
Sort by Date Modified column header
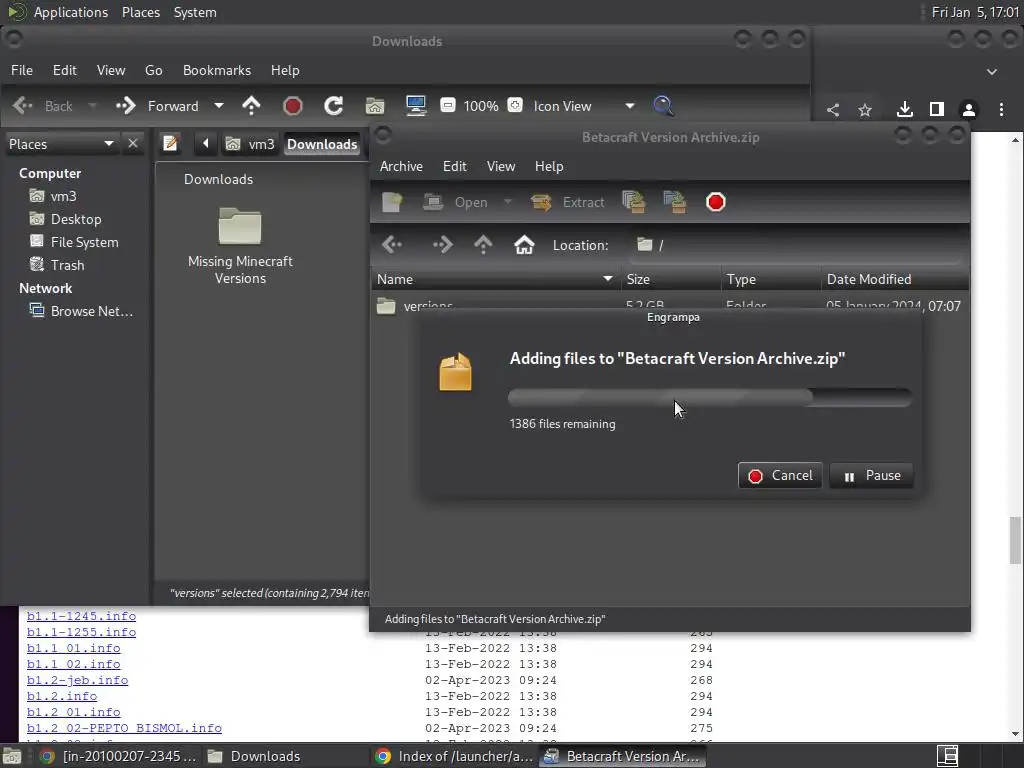[x=894, y=280]
